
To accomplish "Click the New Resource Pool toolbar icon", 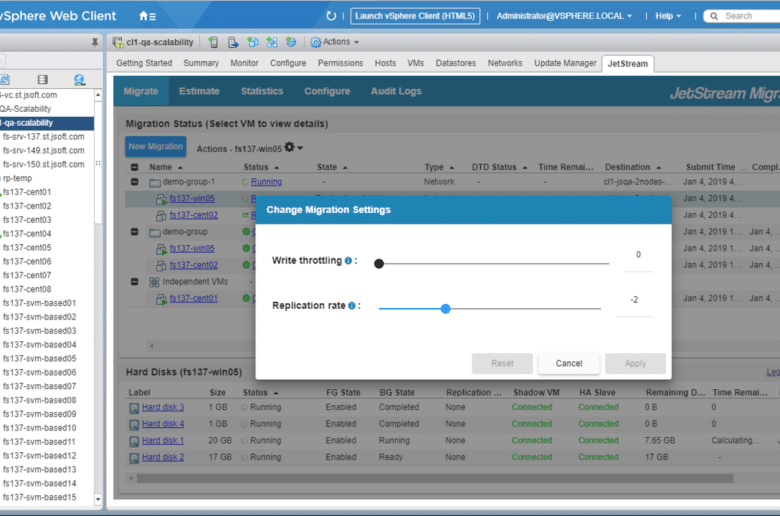I will pyautogui.click(x=291, y=42).
